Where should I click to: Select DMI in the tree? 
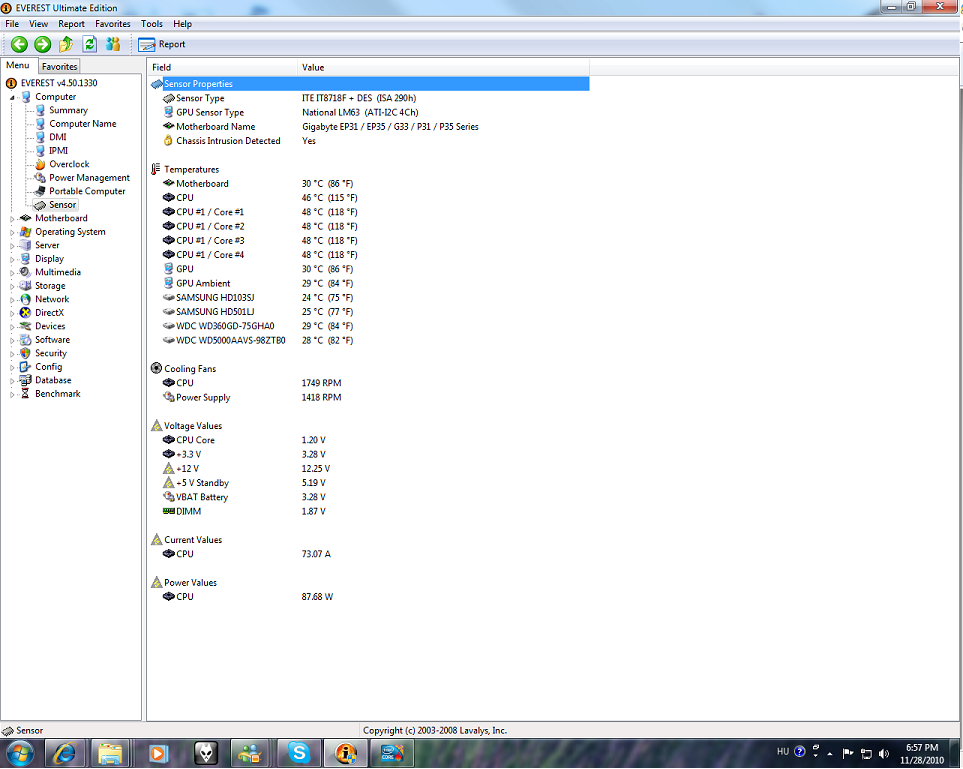coord(58,137)
